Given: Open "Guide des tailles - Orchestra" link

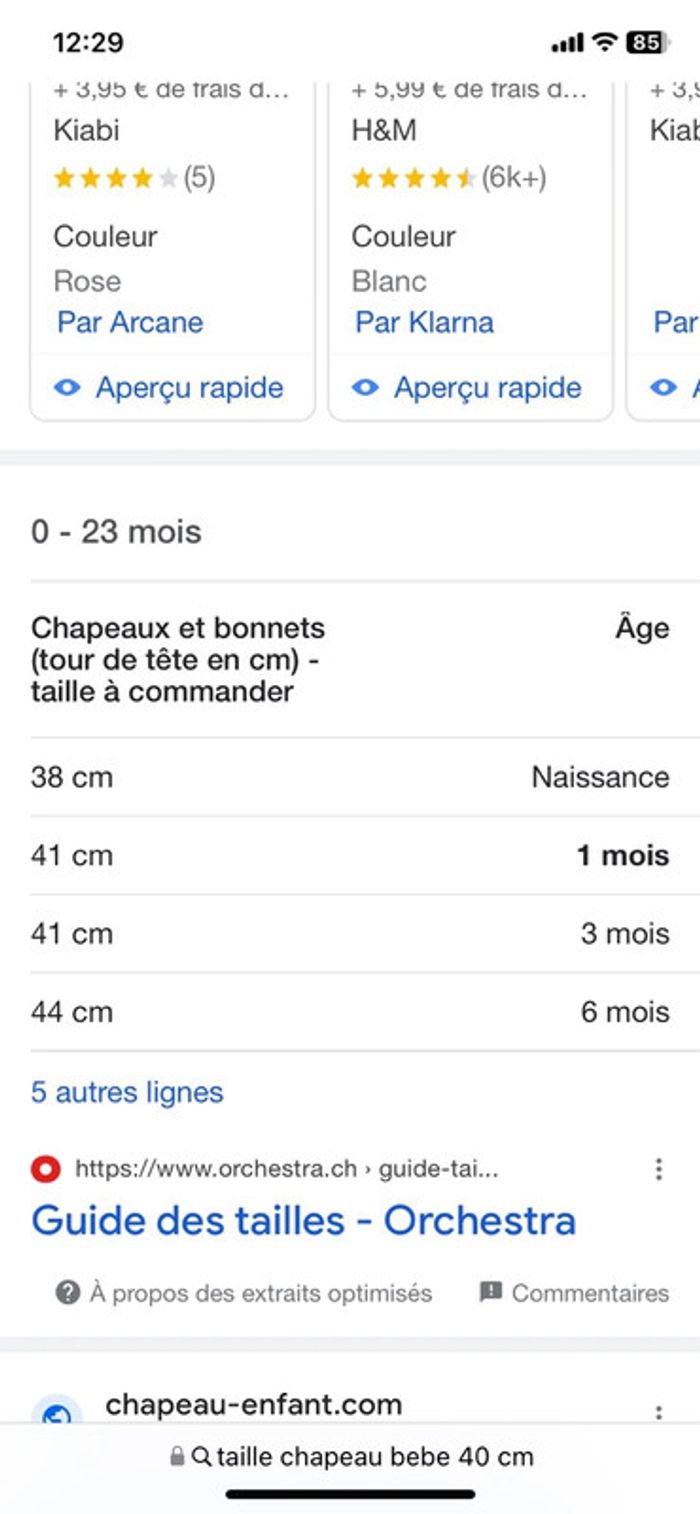Looking at the screenshot, I should [303, 1221].
